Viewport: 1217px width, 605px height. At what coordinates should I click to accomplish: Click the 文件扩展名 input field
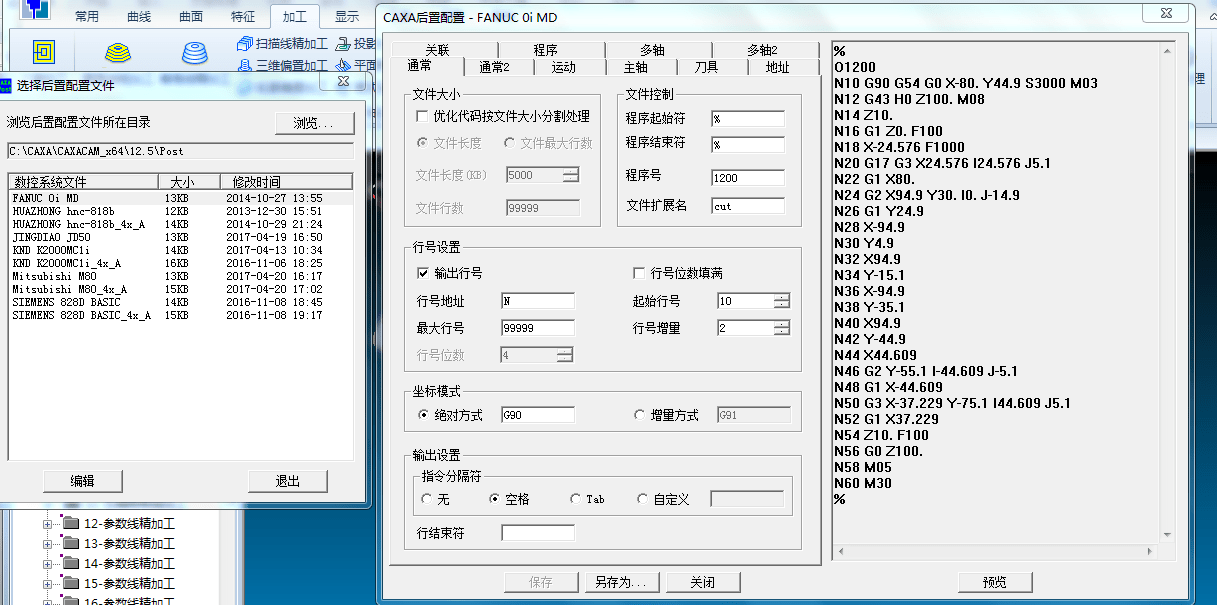tap(748, 206)
